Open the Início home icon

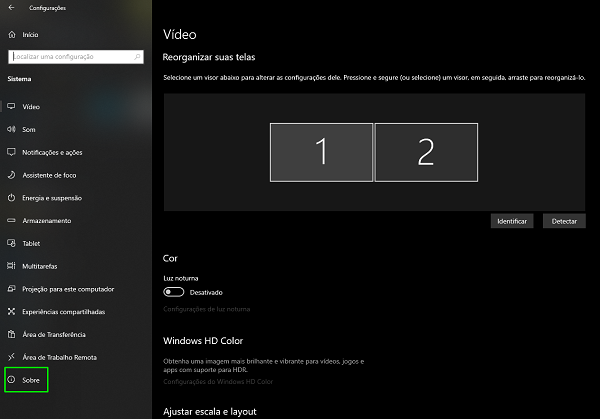coord(11,34)
